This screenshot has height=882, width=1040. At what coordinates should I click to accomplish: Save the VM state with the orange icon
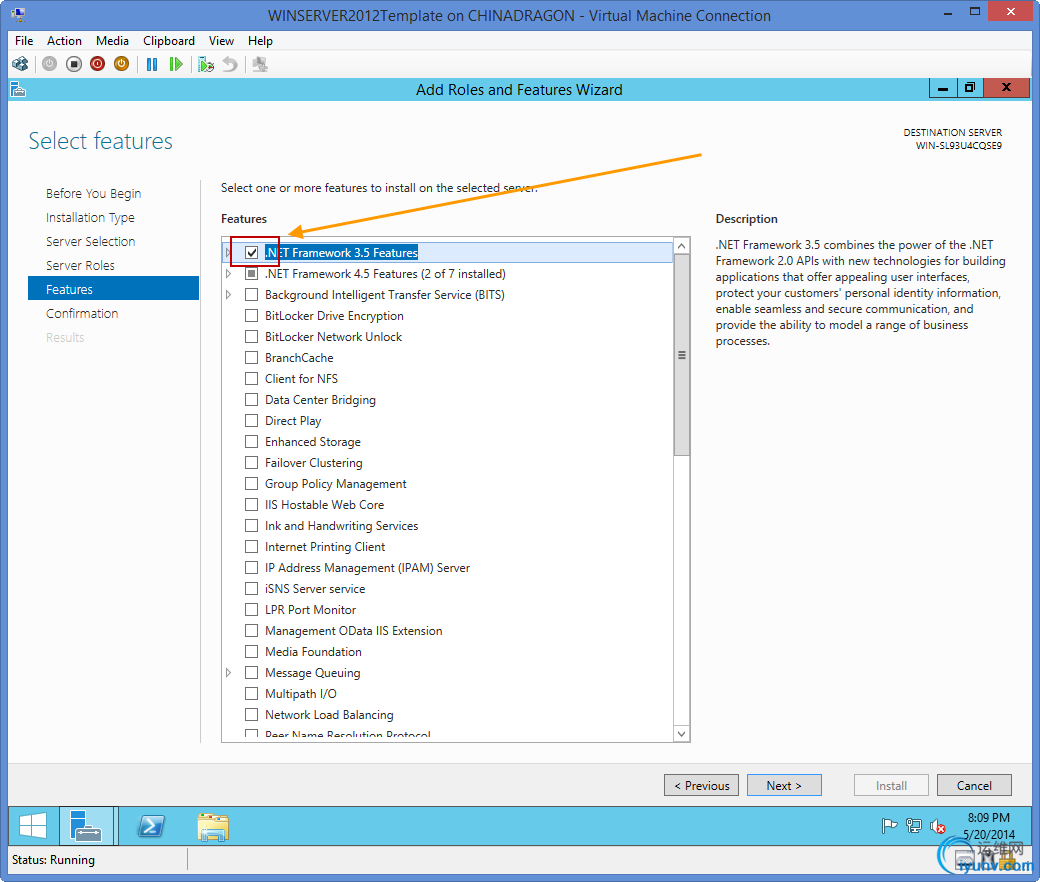click(121, 64)
